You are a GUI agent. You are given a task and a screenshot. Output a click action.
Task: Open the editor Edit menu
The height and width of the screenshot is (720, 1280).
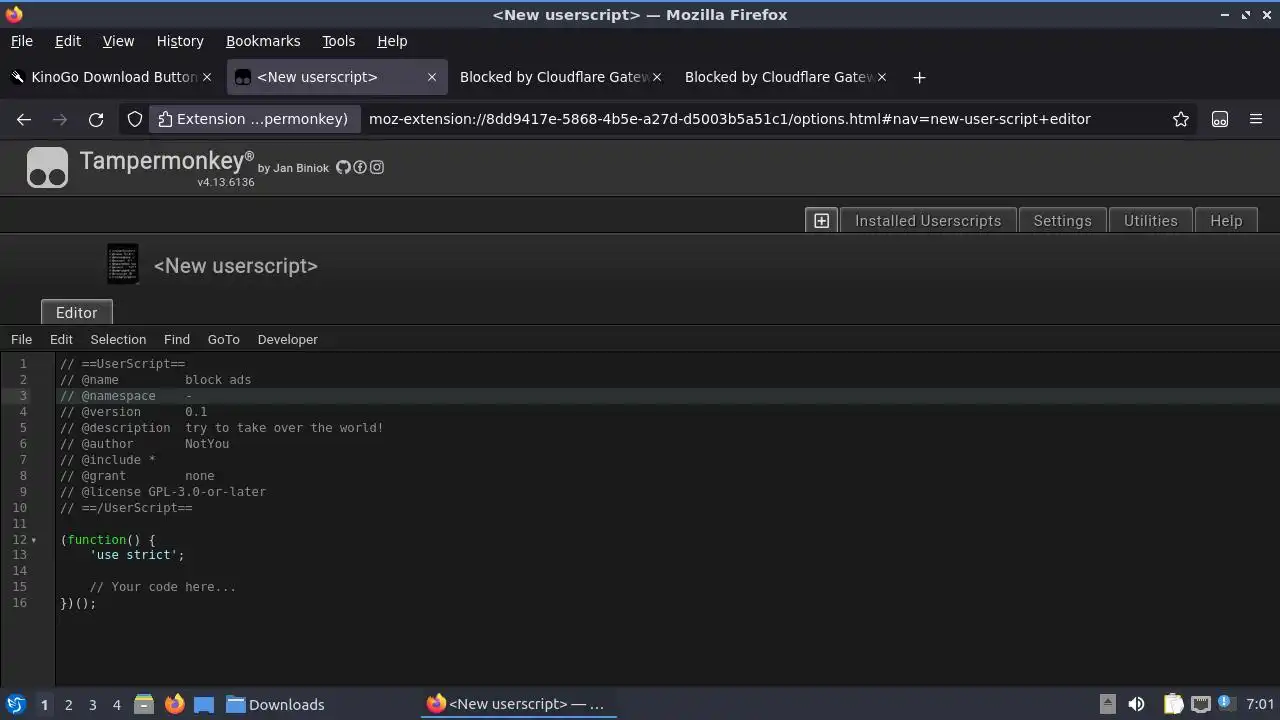pyautogui.click(x=61, y=339)
